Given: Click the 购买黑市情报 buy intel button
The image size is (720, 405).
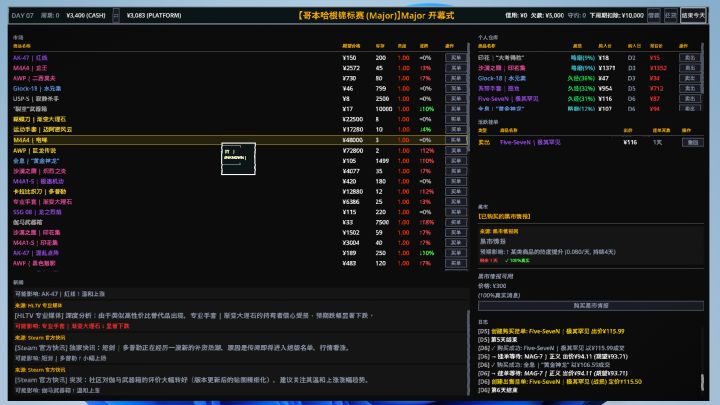Looking at the screenshot, I should point(591,305).
